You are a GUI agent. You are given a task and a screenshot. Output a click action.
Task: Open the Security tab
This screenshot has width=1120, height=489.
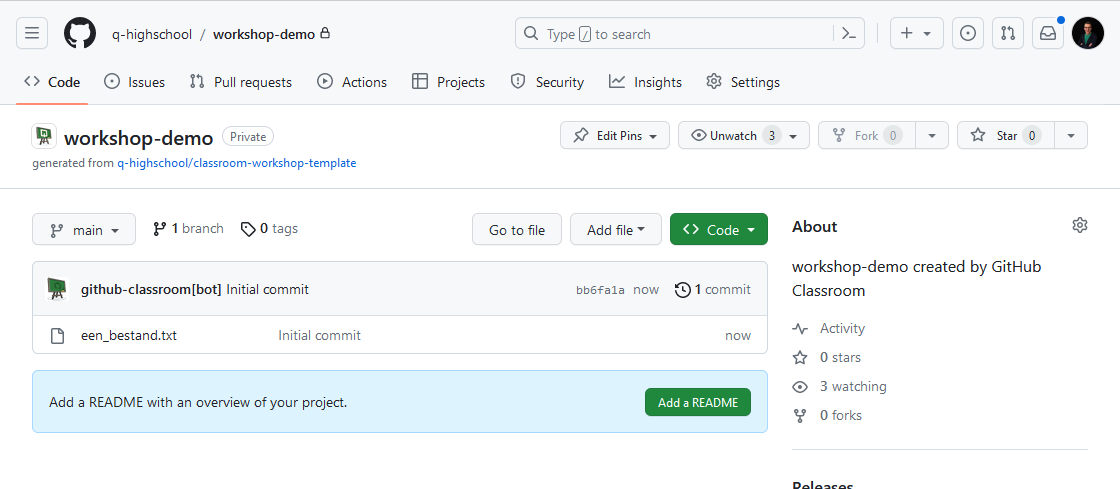click(547, 82)
